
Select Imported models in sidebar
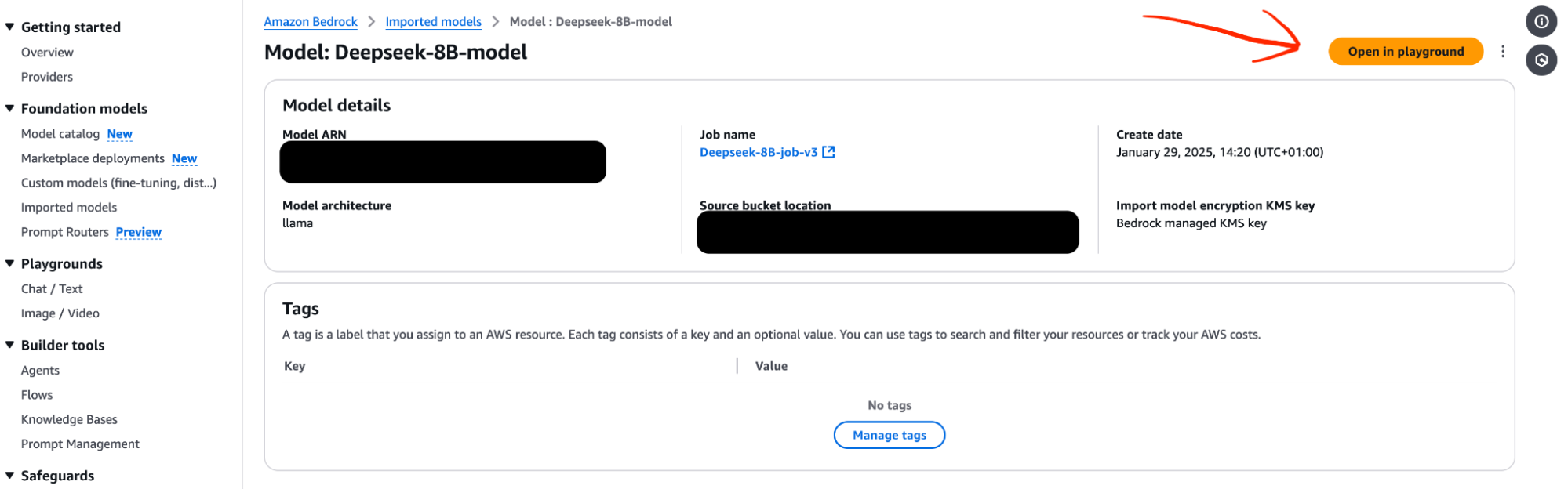tap(69, 207)
